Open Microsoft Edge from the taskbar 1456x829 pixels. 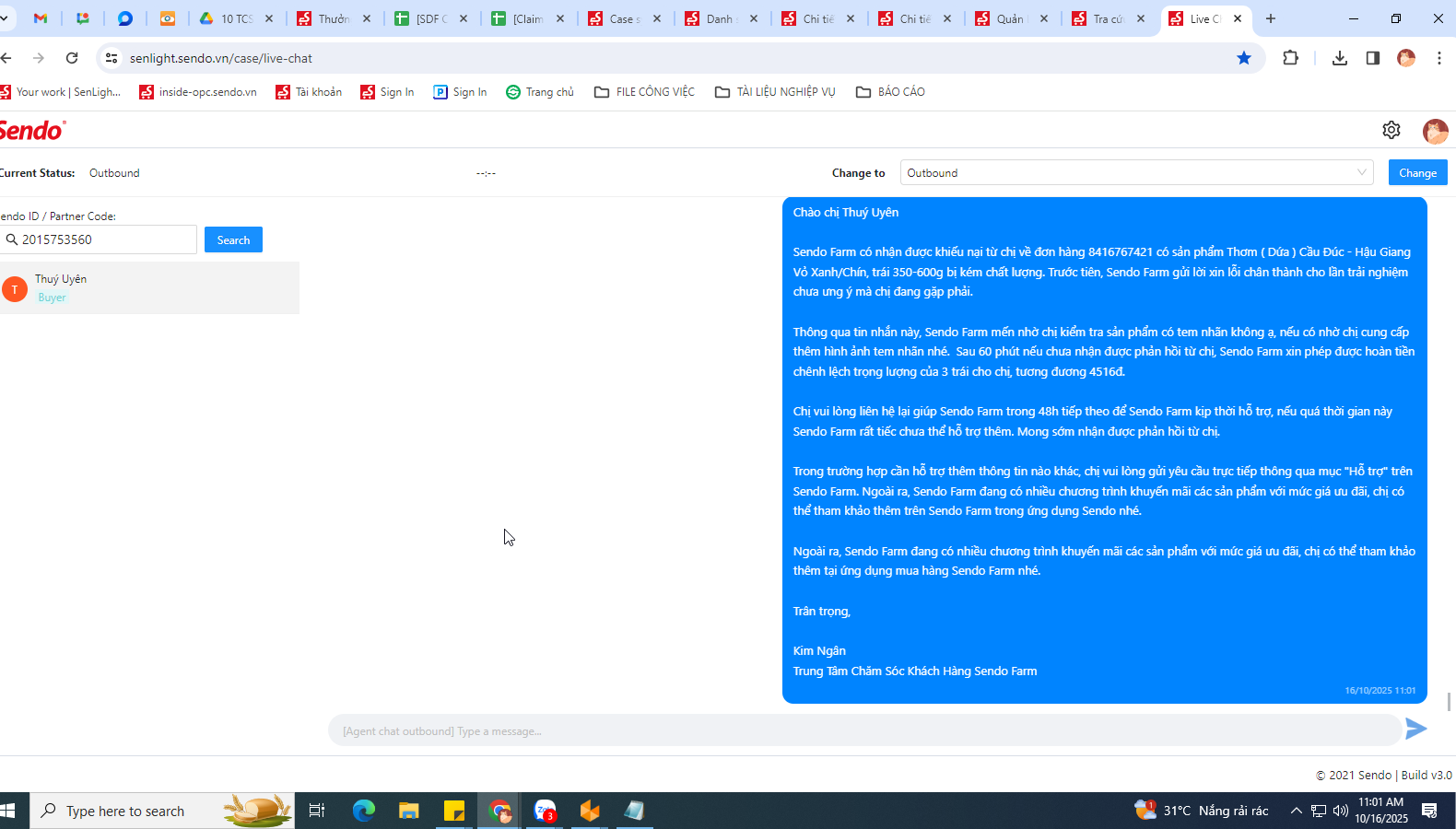click(364, 811)
